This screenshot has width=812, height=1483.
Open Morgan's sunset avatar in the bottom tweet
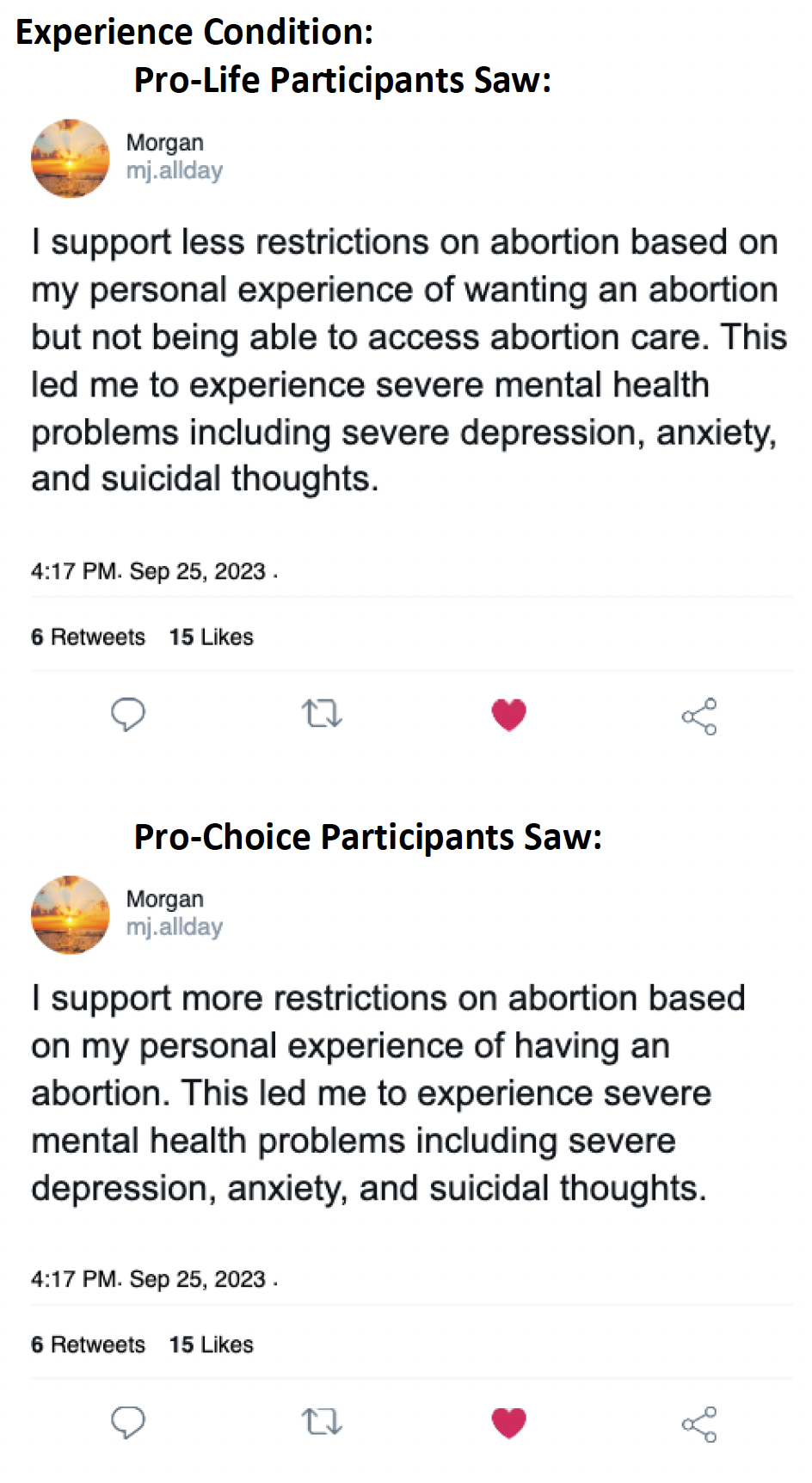click(x=71, y=914)
